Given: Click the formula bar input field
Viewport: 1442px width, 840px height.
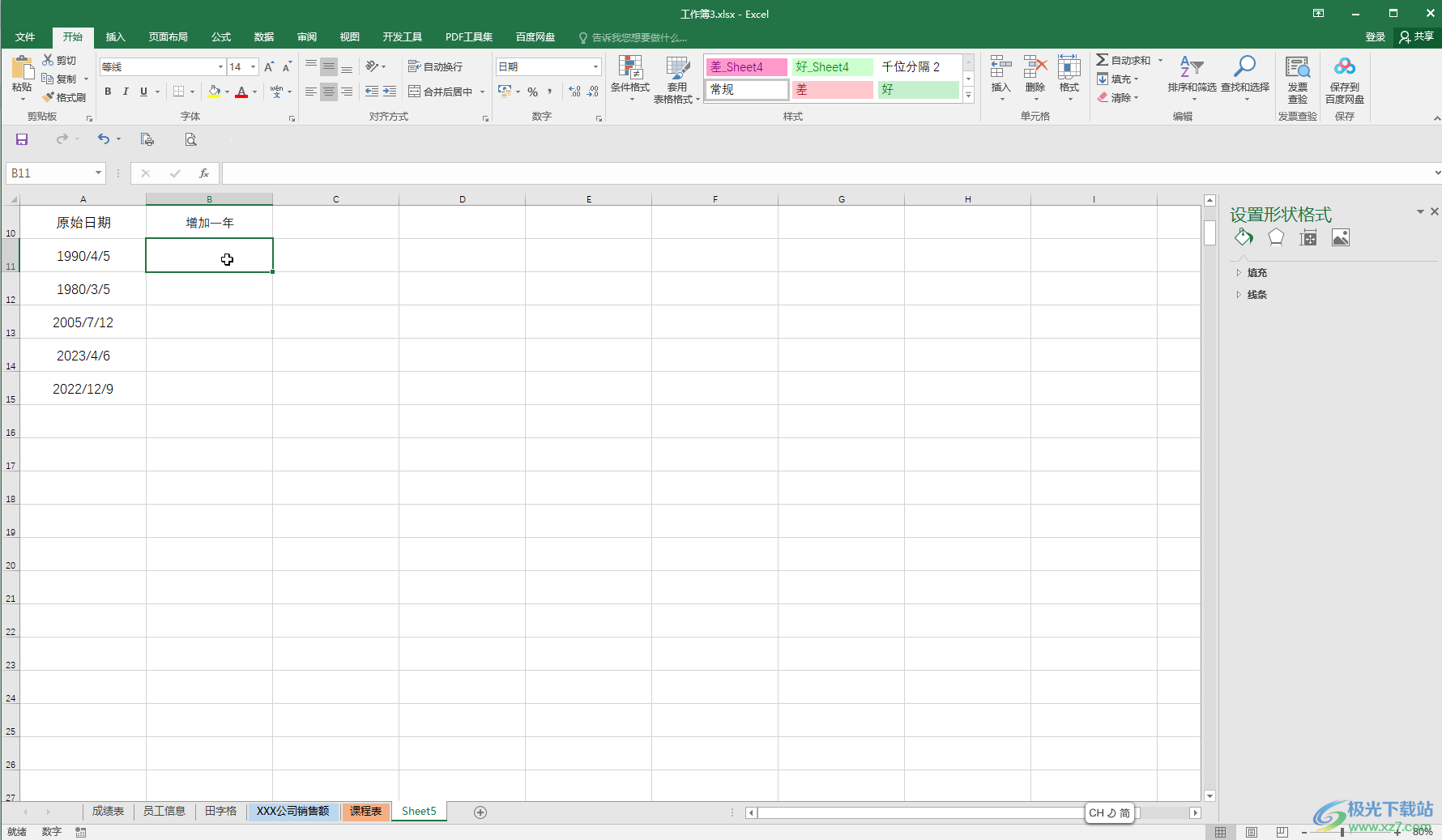Looking at the screenshot, I should click(826, 173).
